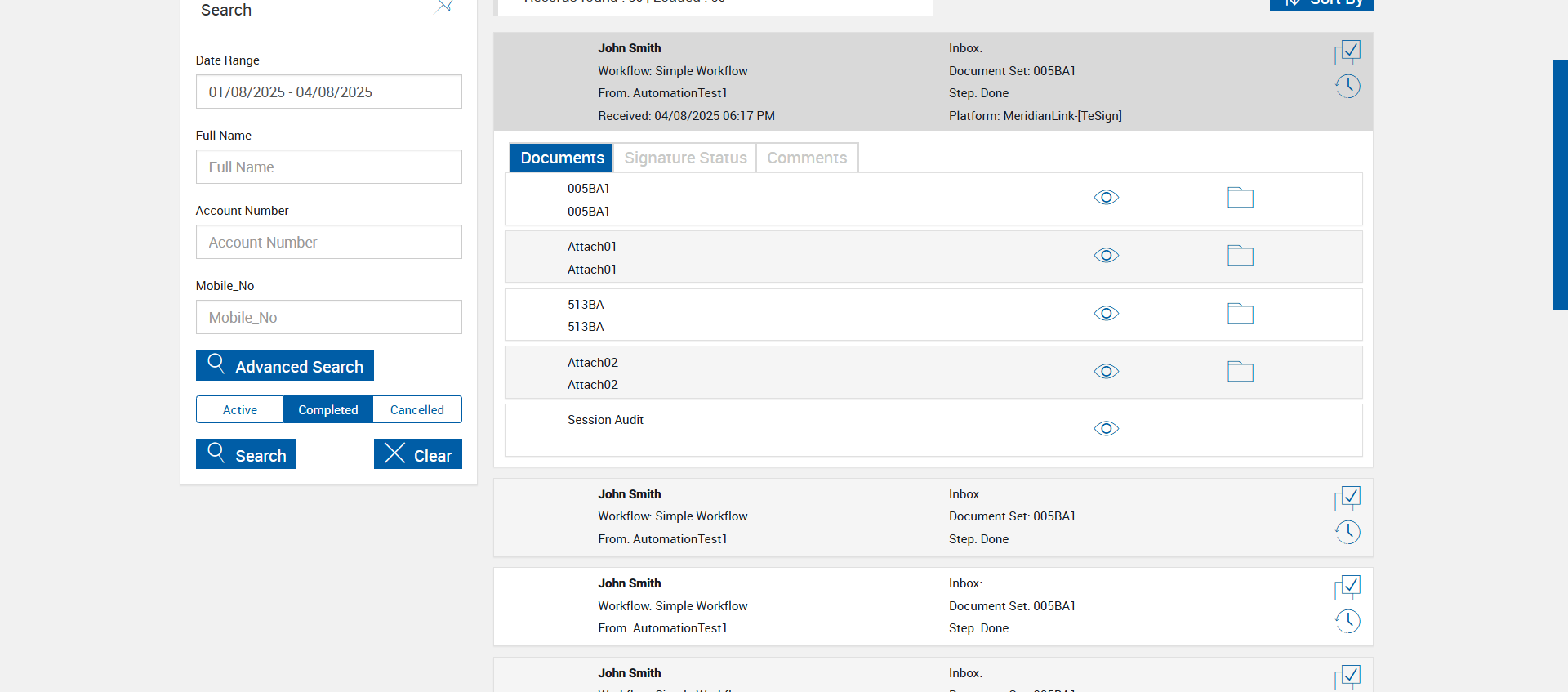The image size is (1568, 692).
Task: Click history clock icon on second record
Action: click(1347, 532)
